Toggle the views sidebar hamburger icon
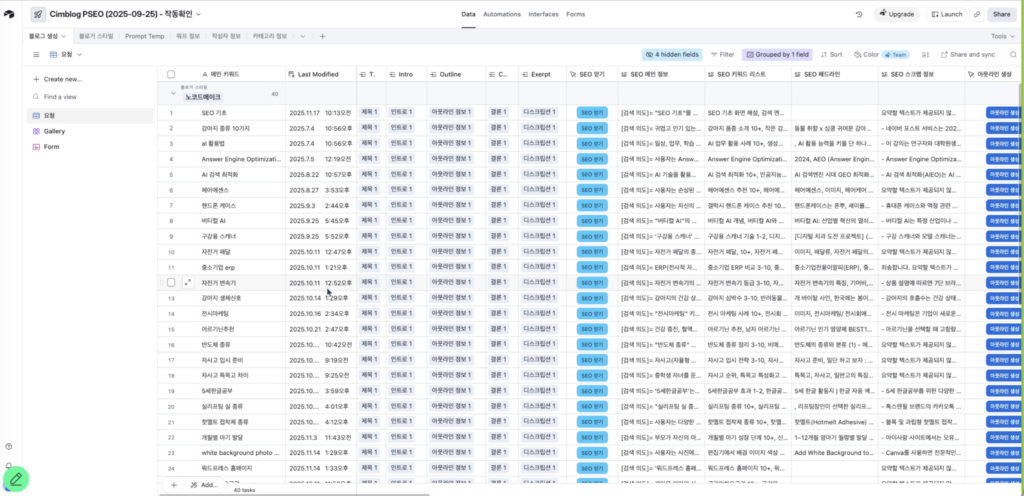 (x=37, y=55)
